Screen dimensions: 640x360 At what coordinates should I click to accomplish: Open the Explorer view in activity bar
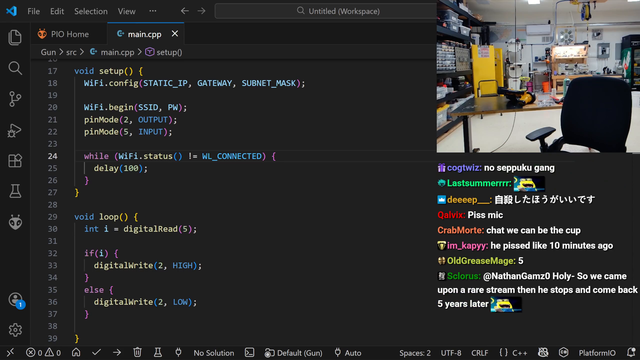[15, 38]
